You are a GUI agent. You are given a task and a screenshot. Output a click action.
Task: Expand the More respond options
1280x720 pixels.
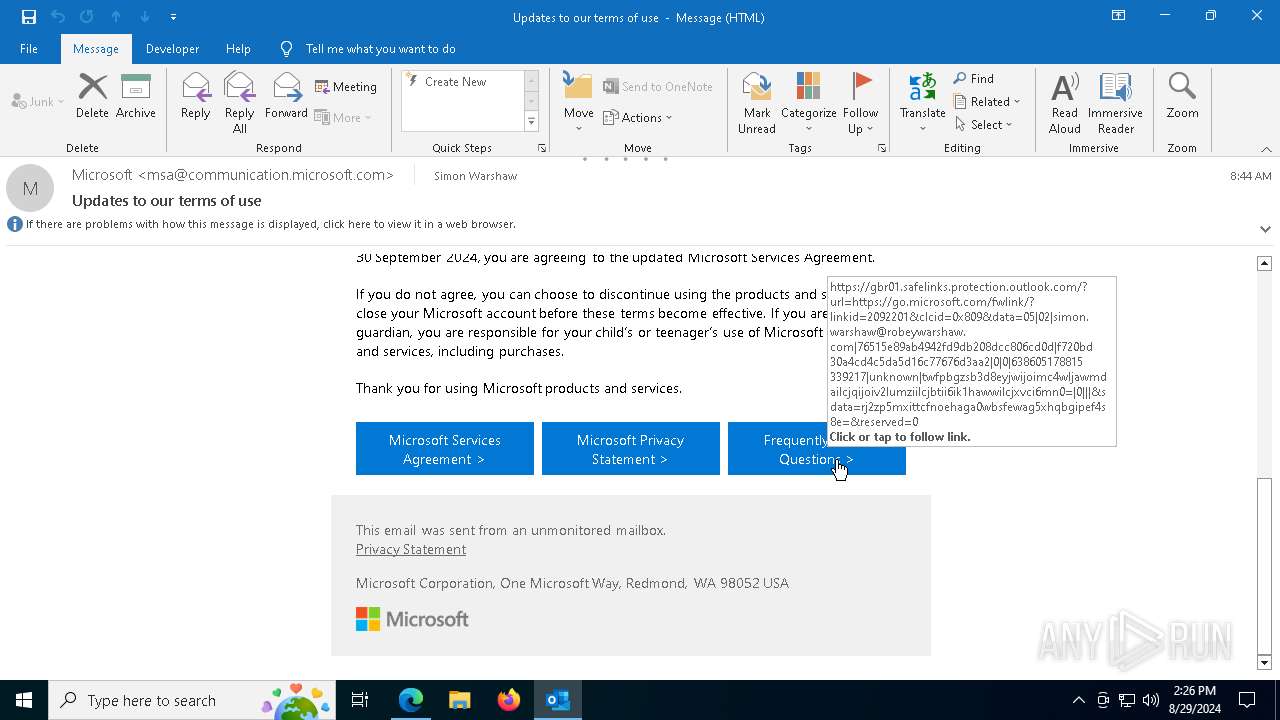pos(343,118)
